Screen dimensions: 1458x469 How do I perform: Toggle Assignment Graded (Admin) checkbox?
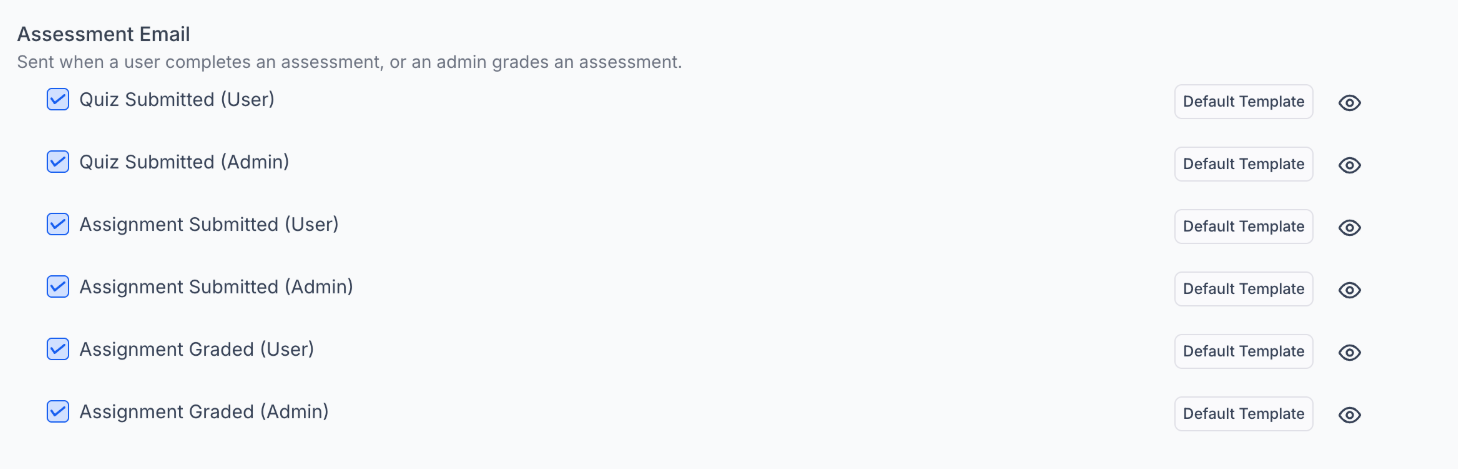[58, 411]
